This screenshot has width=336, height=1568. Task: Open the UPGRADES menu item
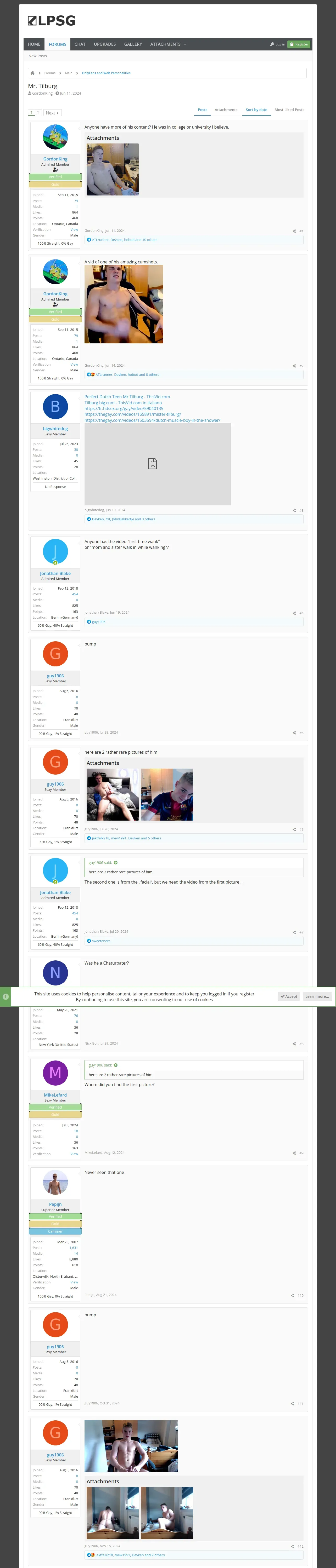[105, 44]
